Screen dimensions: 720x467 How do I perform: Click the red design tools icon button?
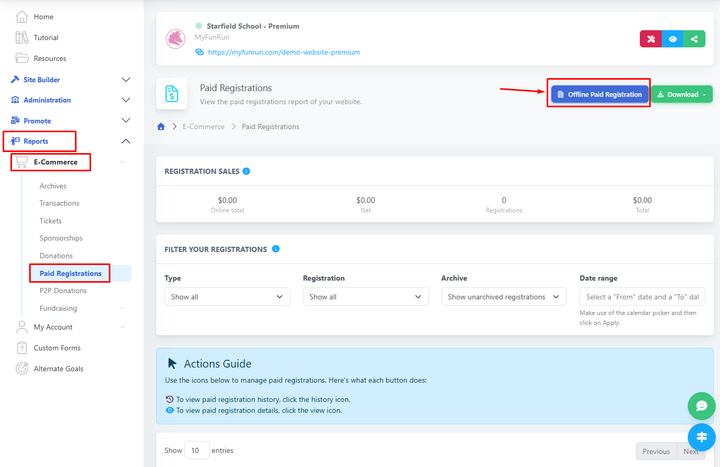pos(650,39)
